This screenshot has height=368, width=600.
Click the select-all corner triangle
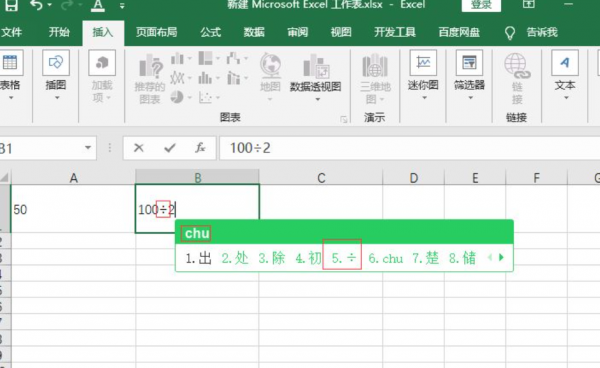pyautogui.click(x=5, y=177)
